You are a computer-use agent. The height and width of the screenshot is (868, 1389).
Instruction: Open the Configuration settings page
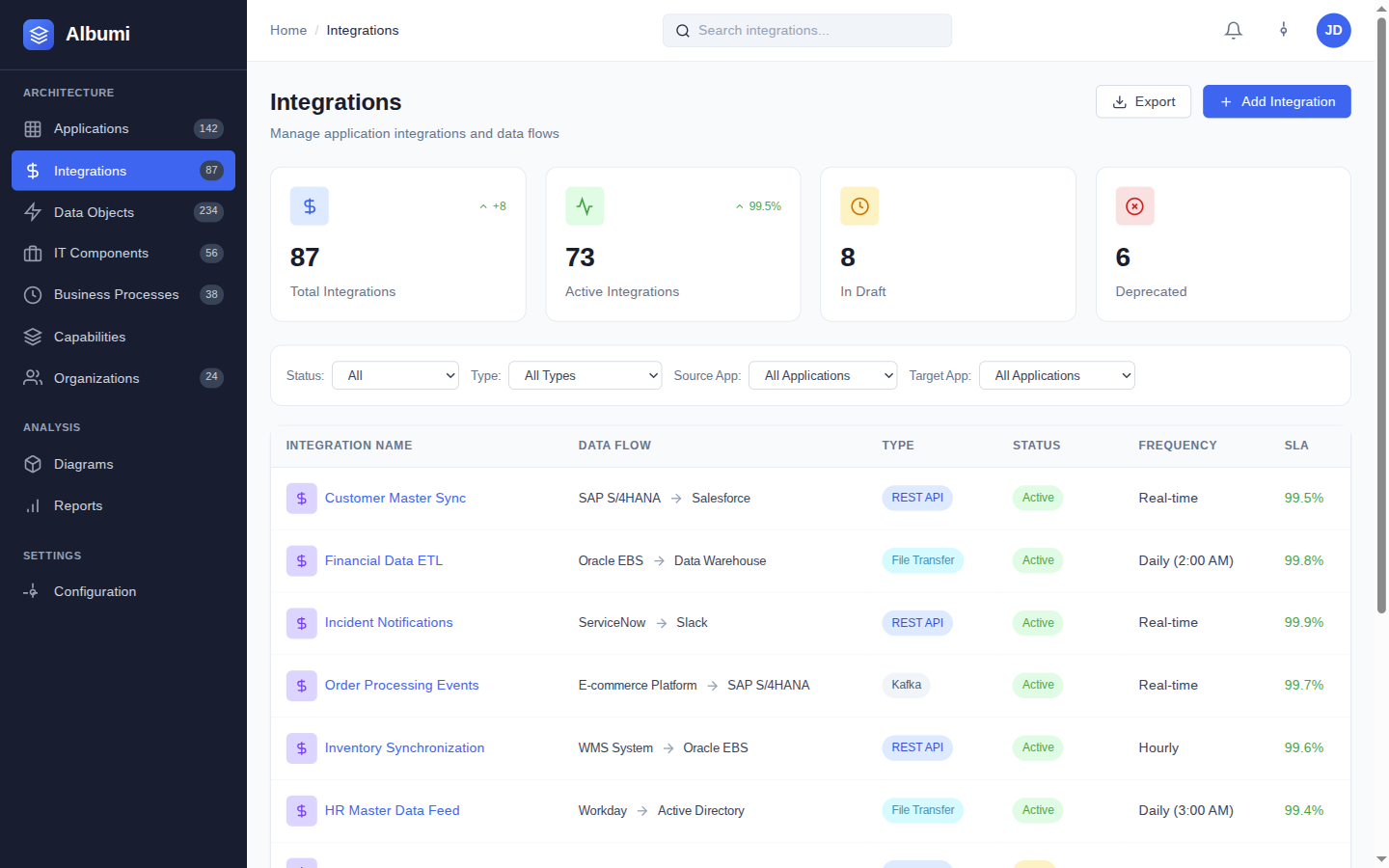point(94,591)
